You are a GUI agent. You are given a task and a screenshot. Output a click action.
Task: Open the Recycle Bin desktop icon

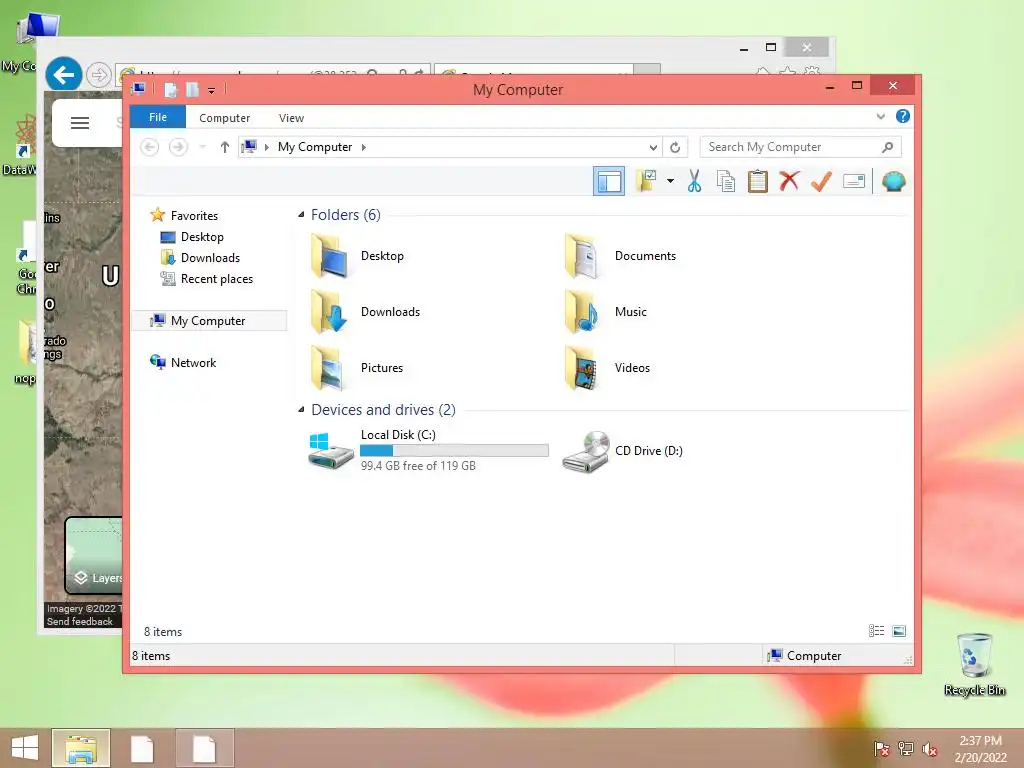pyautogui.click(x=974, y=664)
